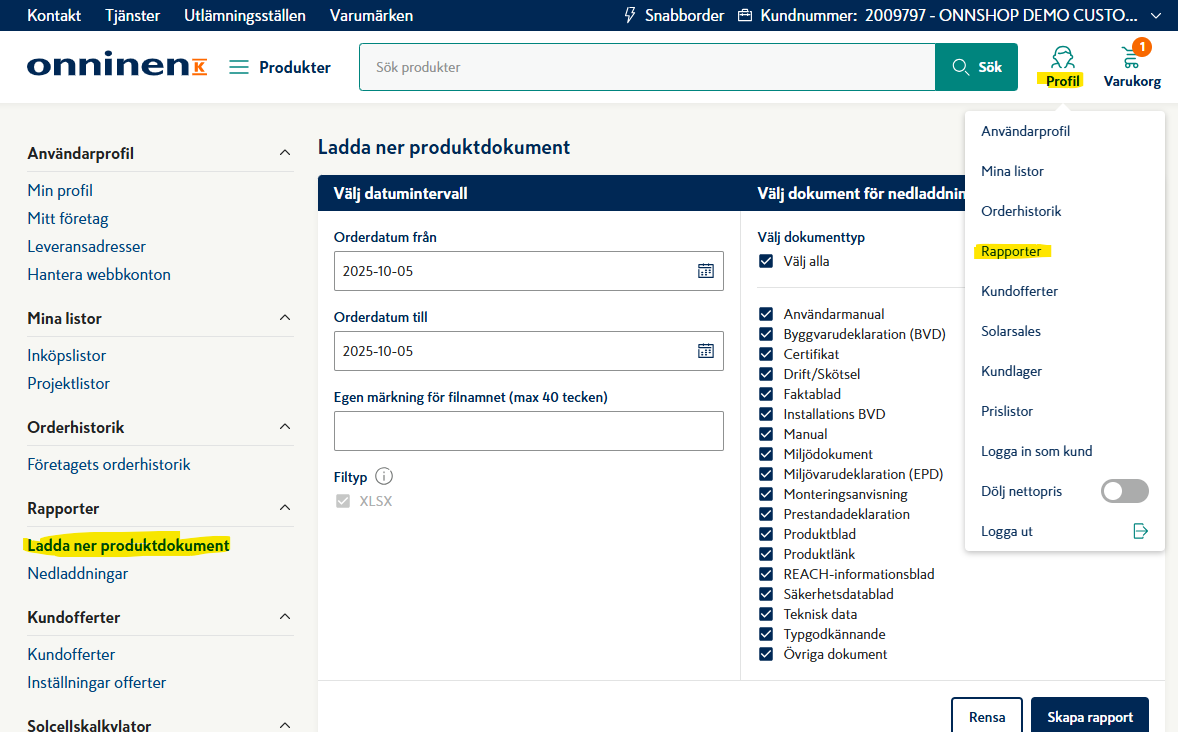Uncheck the REACH-informationsblad checkbox
Screen dimensions: 1178x732
pos(766,574)
